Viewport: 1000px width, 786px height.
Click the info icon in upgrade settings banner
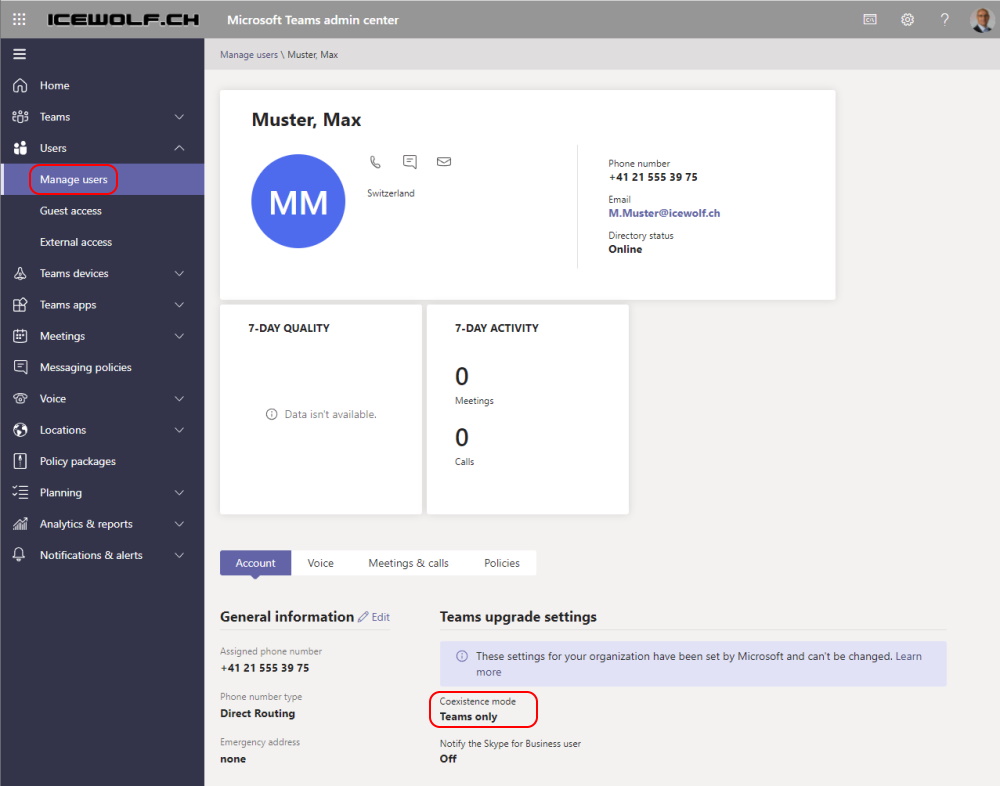tap(462, 656)
